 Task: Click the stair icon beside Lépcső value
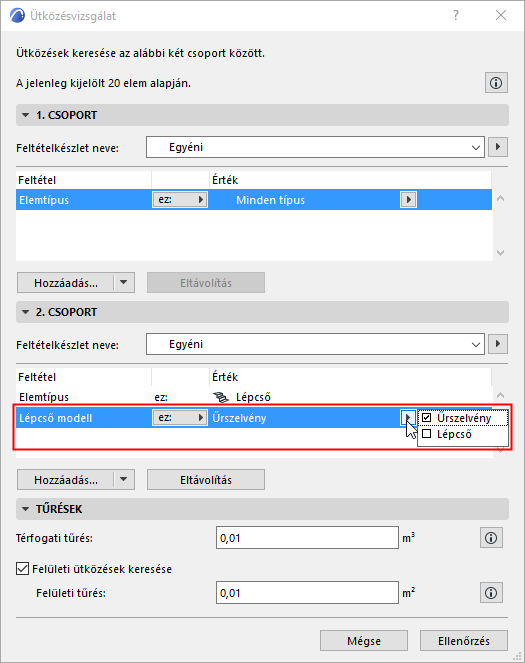tap(220, 397)
